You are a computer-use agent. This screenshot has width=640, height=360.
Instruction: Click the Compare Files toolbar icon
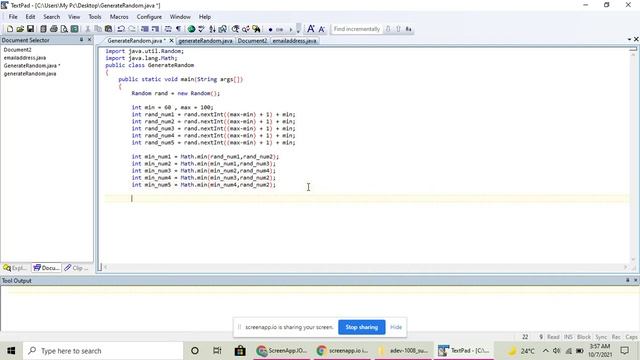tap(223, 29)
